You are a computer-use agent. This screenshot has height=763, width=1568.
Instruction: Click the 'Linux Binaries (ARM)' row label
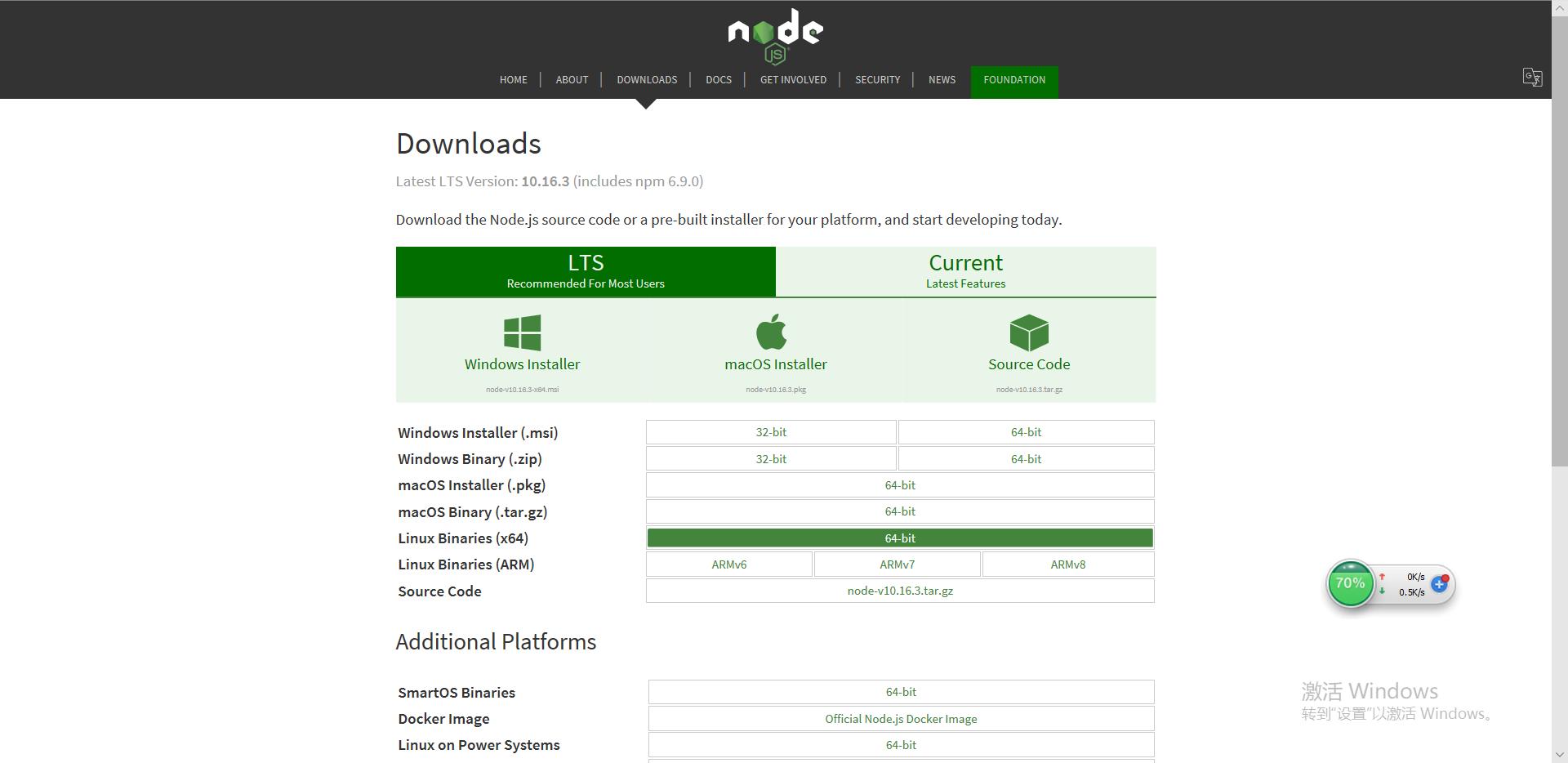[x=466, y=564]
